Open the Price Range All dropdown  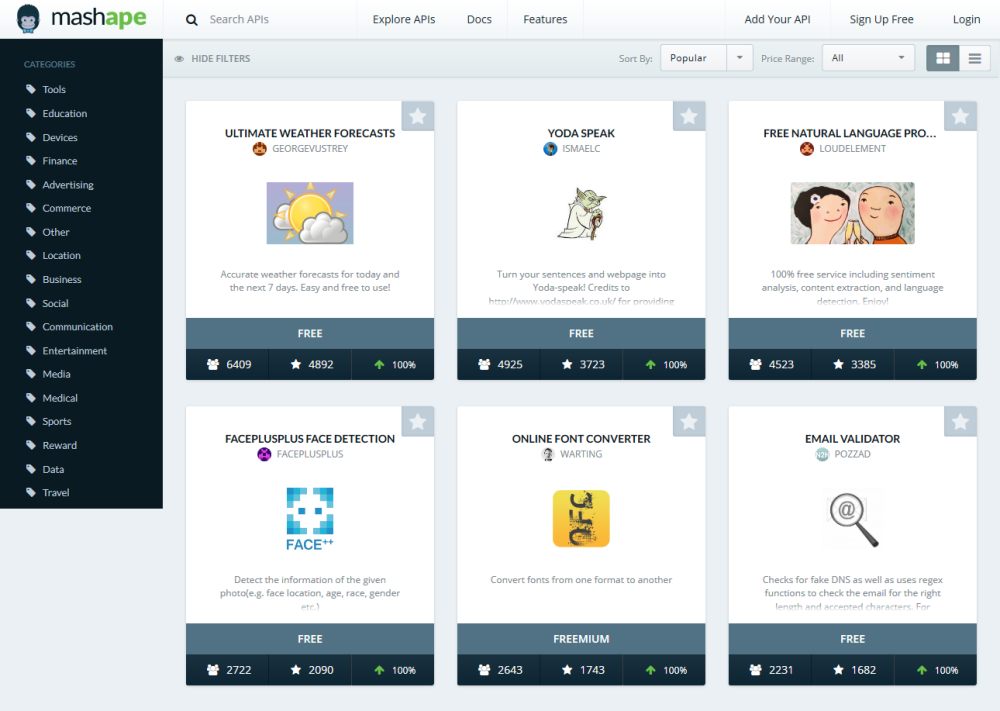point(869,58)
